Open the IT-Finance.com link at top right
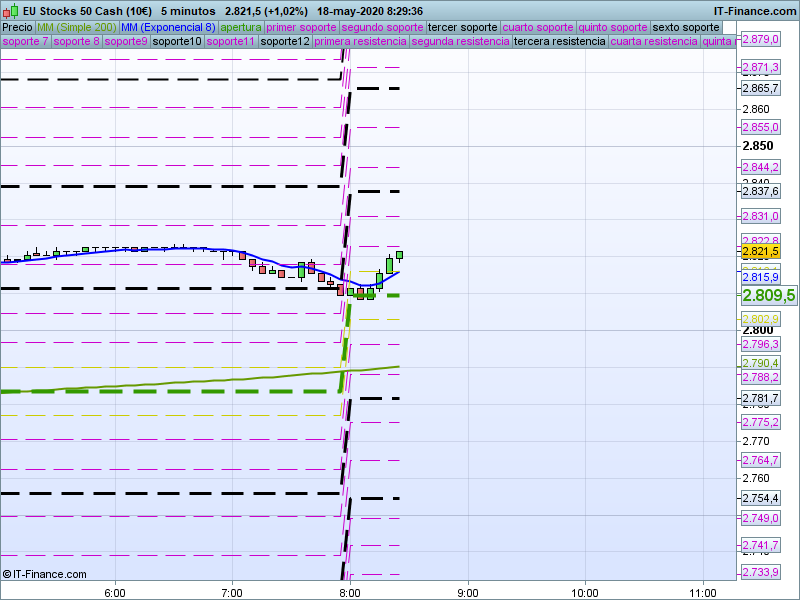The height and width of the screenshot is (600, 800). pos(756,11)
